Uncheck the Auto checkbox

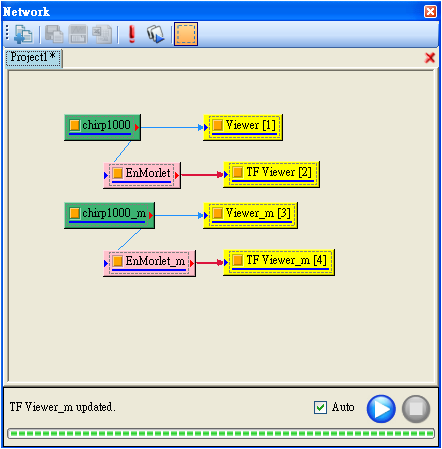pos(320,407)
